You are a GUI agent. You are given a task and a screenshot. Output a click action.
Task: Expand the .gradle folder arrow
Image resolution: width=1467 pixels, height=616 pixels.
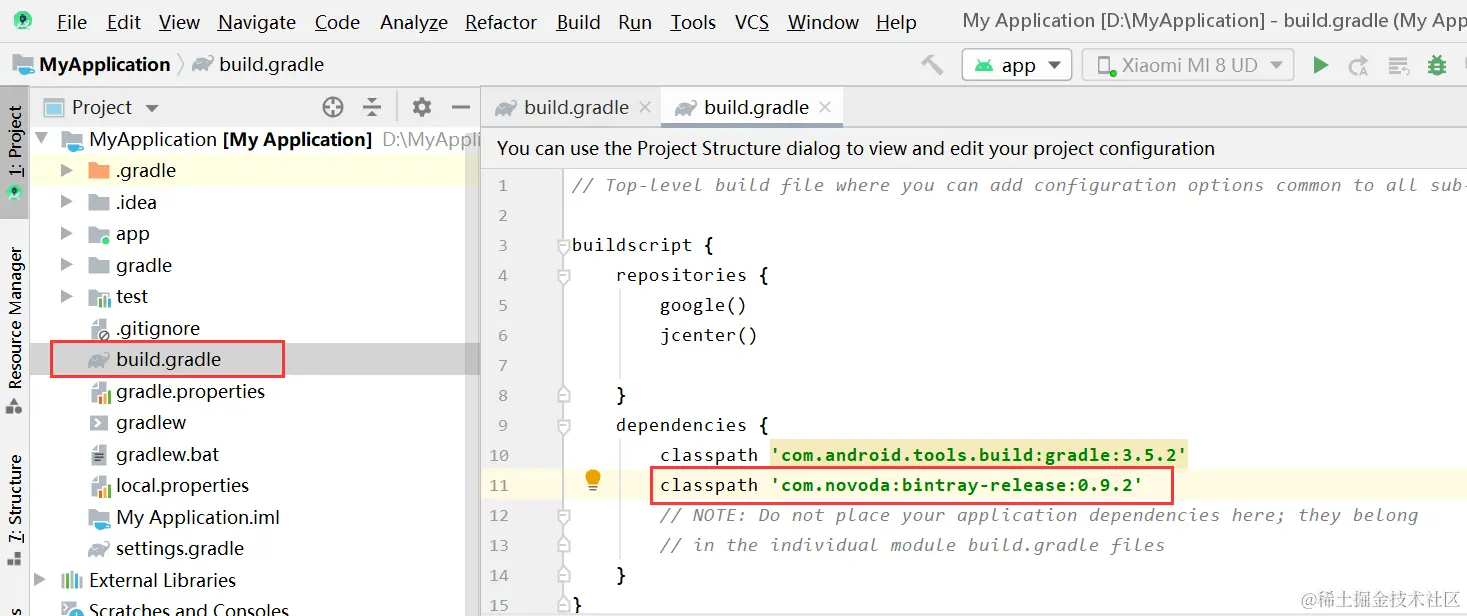click(x=67, y=171)
